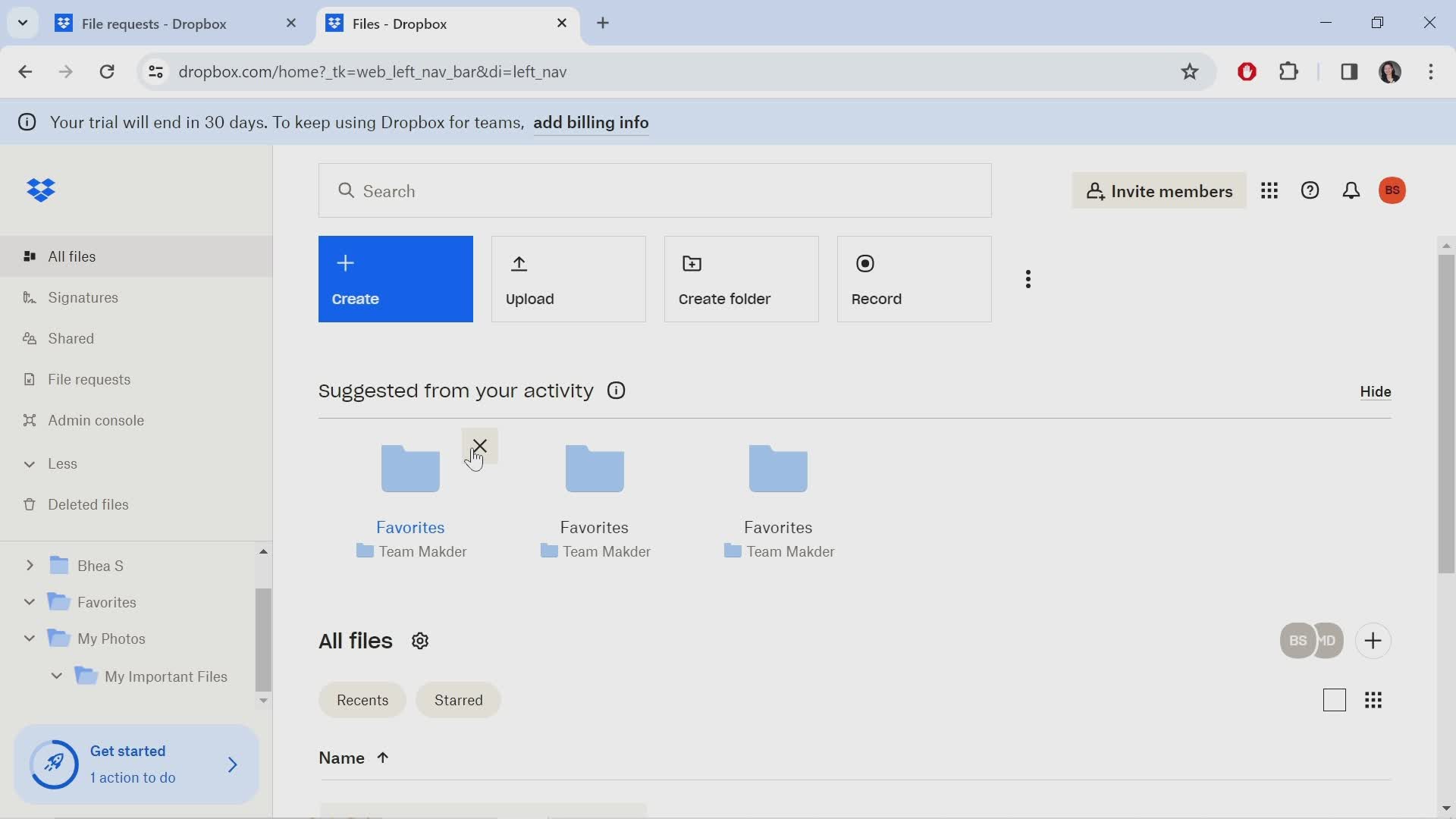Click the add billing info link

[x=591, y=122]
